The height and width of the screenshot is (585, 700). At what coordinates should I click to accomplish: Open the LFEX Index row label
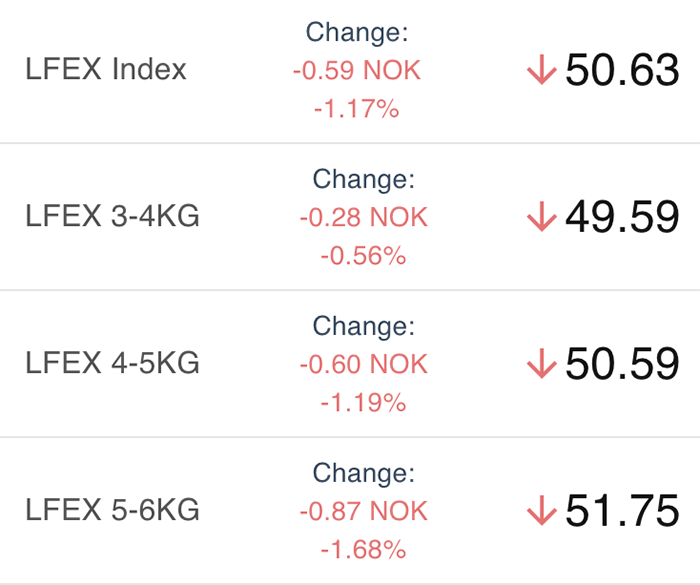point(106,69)
